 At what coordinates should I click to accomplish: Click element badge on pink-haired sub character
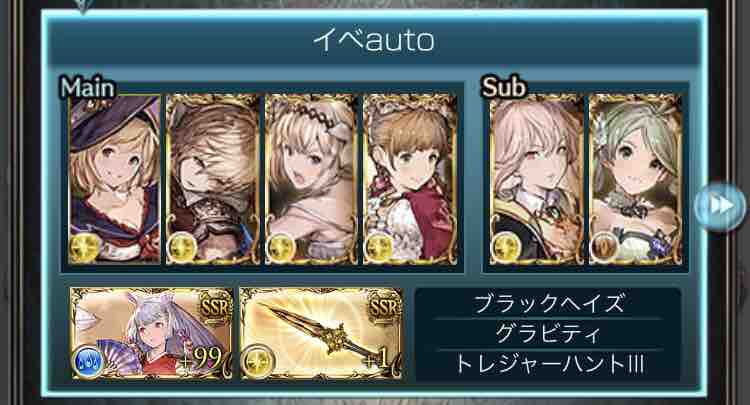pos(507,247)
